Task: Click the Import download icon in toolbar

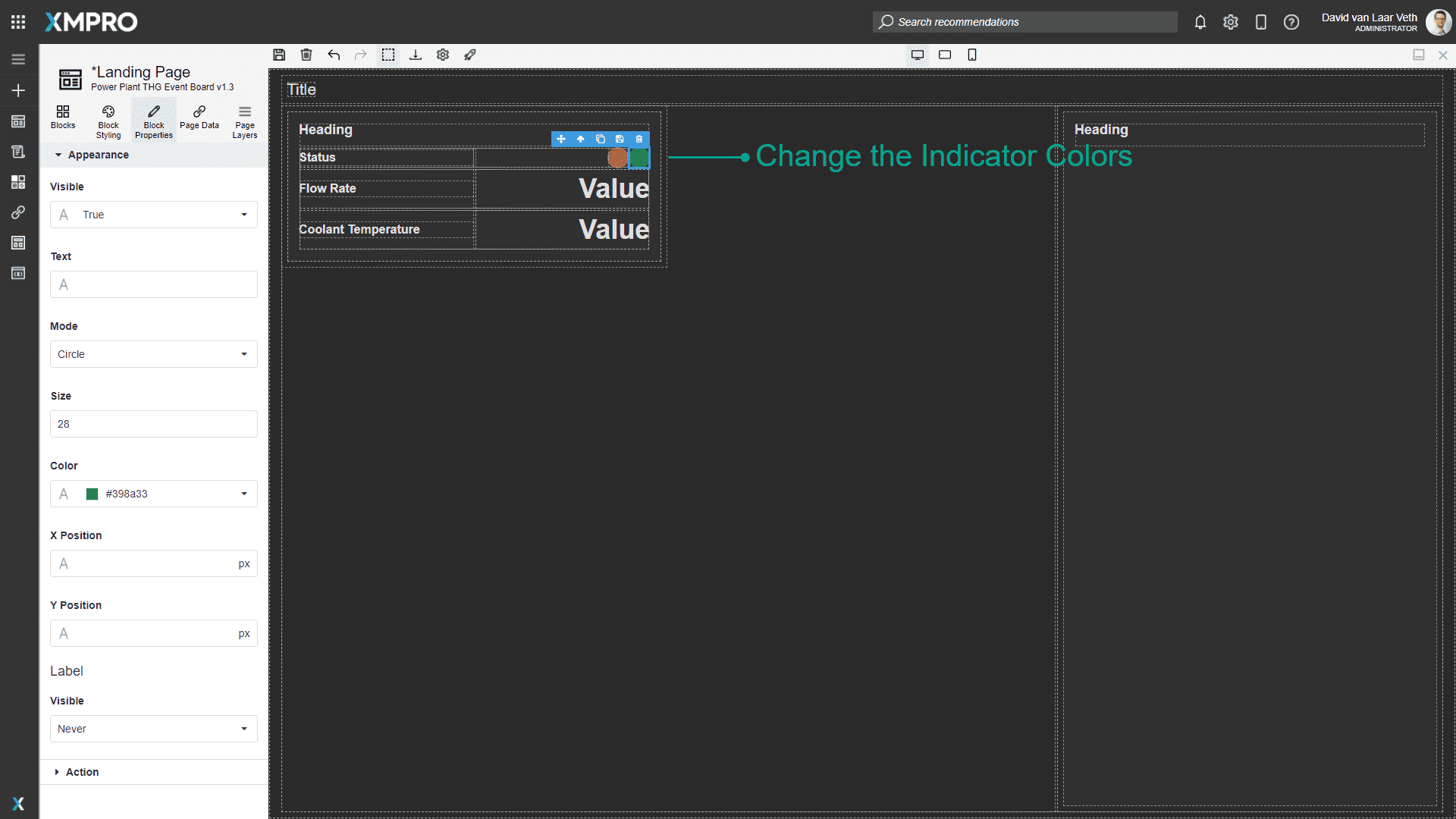Action: (x=416, y=55)
